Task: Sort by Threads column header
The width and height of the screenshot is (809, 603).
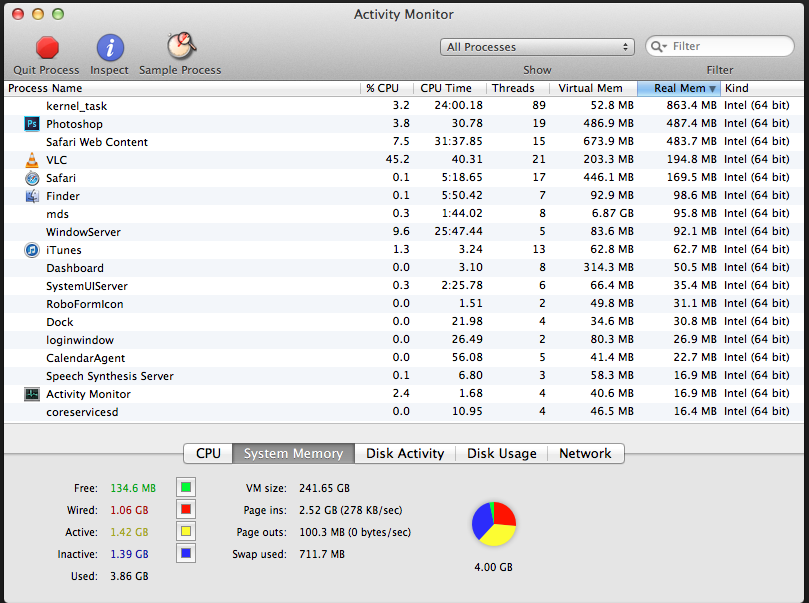Action: click(517, 88)
